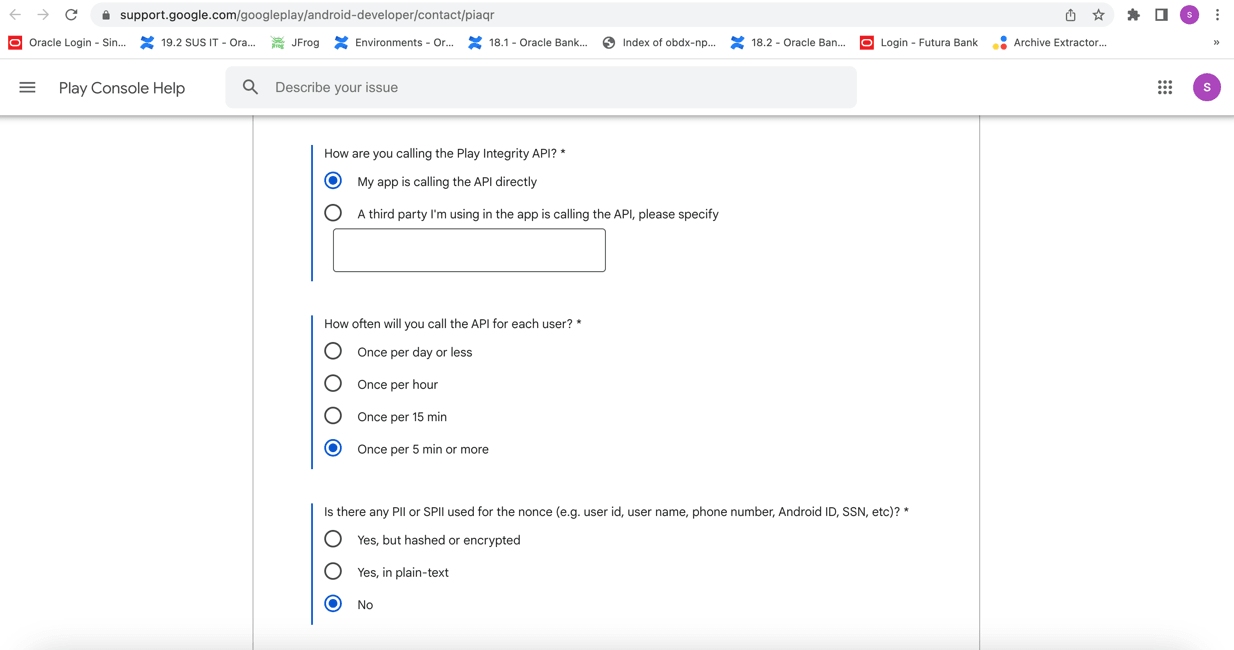Image resolution: width=1234 pixels, height=650 pixels.
Task: Choose "Once per hour" option
Action: (x=333, y=384)
